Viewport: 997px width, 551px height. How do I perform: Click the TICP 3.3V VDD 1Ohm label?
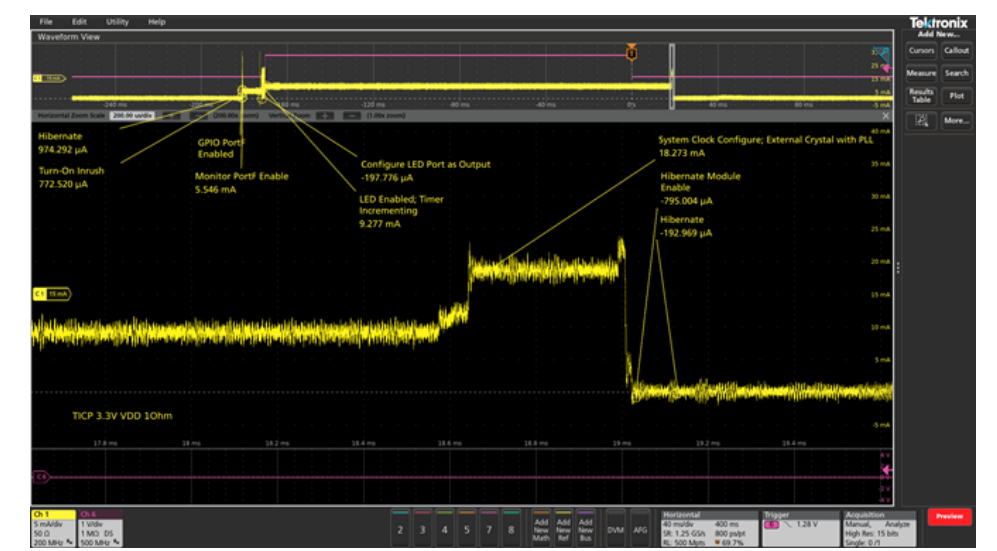coord(122,416)
